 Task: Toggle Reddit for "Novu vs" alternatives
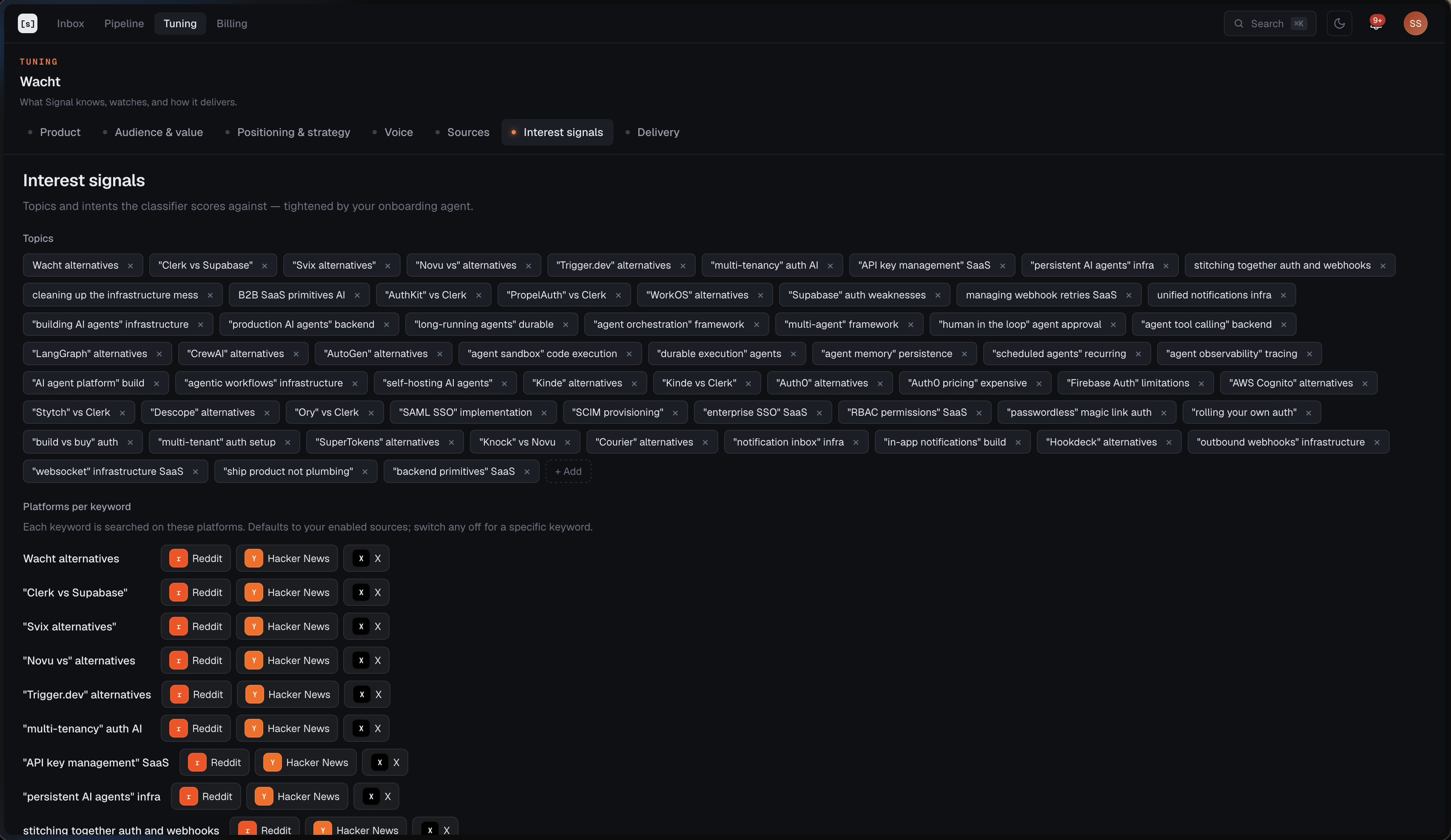point(196,660)
